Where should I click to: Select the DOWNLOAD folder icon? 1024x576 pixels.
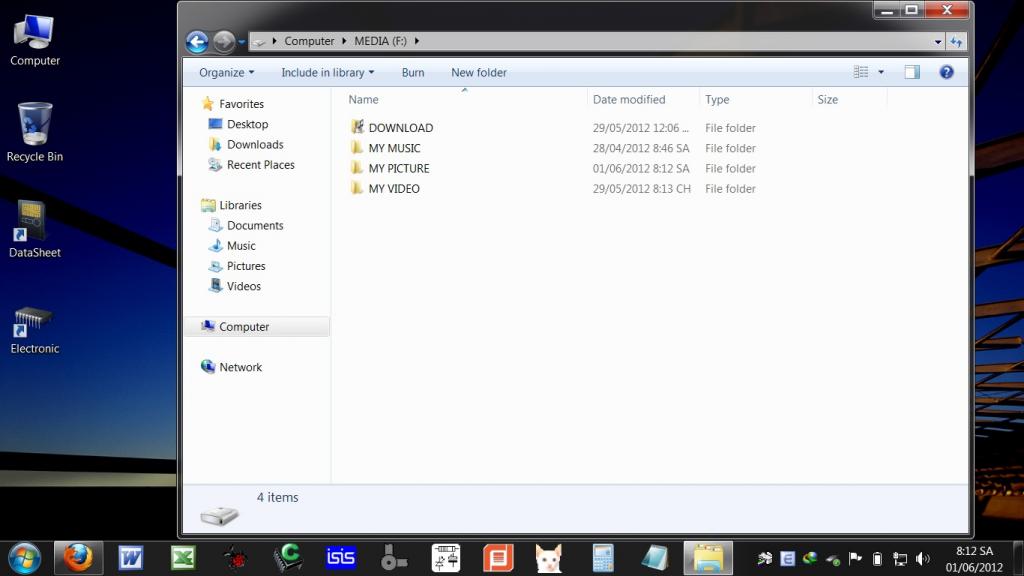click(357, 127)
